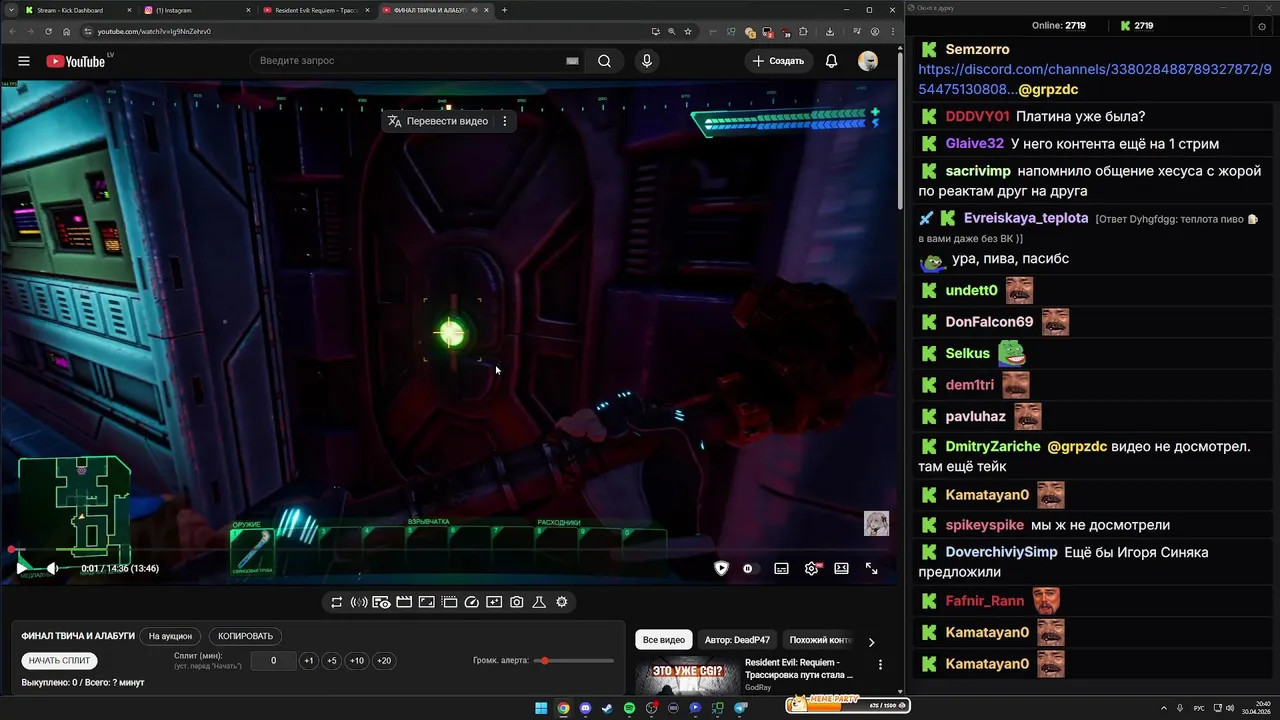Switch to Instagram browser tab
The width and height of the screenshot is (1280, 720).
[x=196, y=10]
